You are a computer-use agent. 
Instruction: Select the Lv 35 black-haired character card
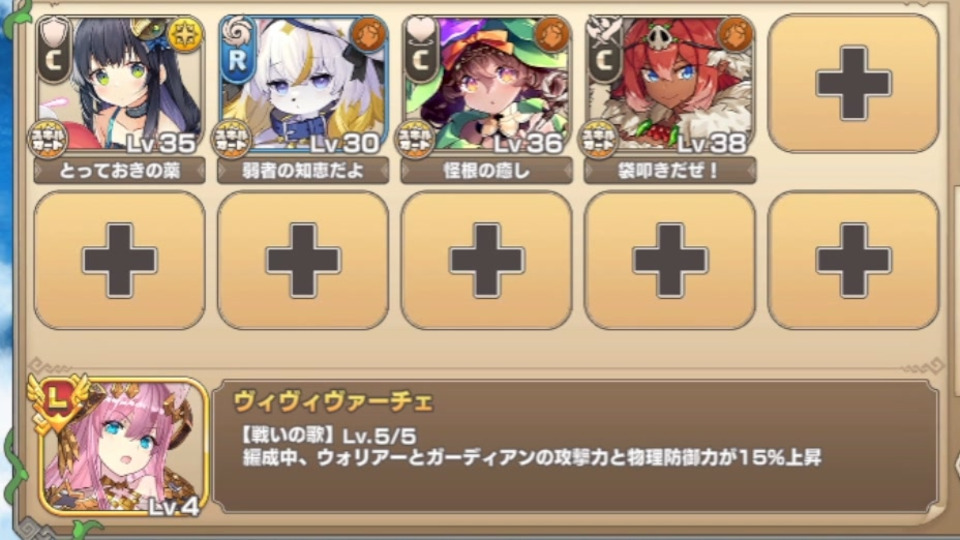point(119,84)
